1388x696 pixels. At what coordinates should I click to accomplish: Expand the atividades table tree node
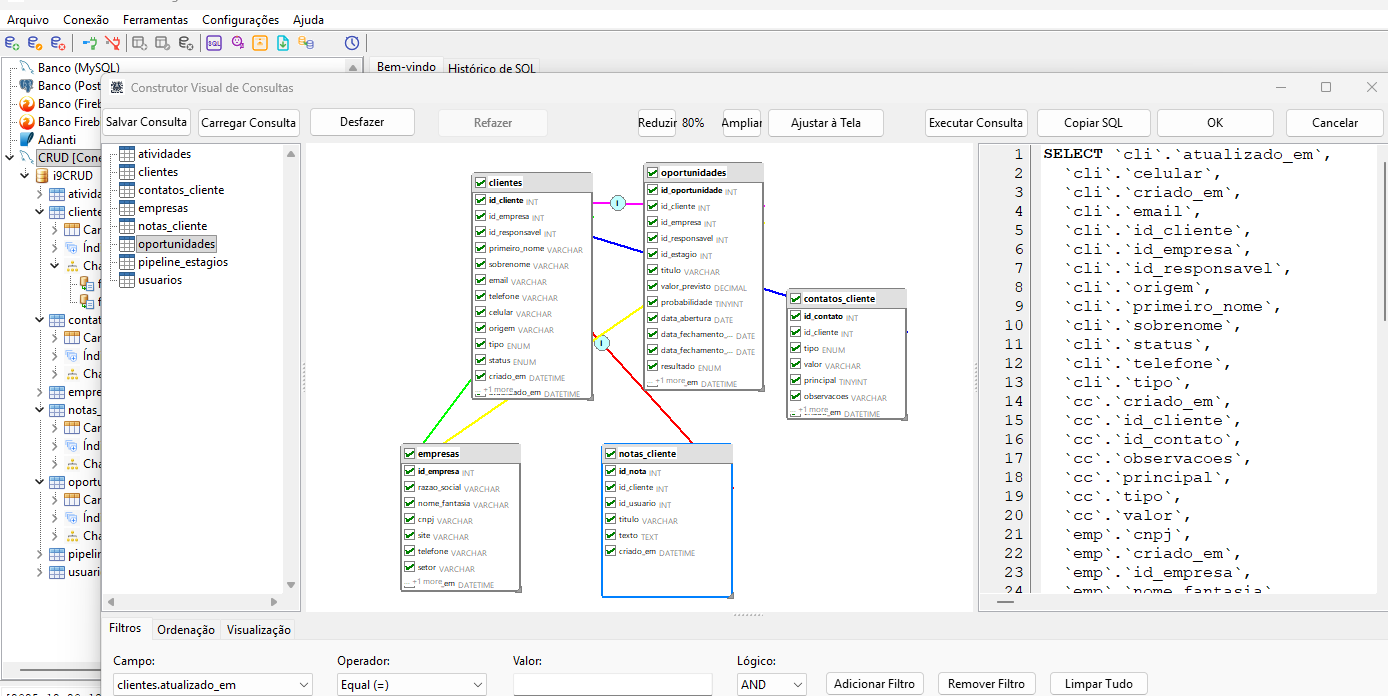click(x=40, y=194)
